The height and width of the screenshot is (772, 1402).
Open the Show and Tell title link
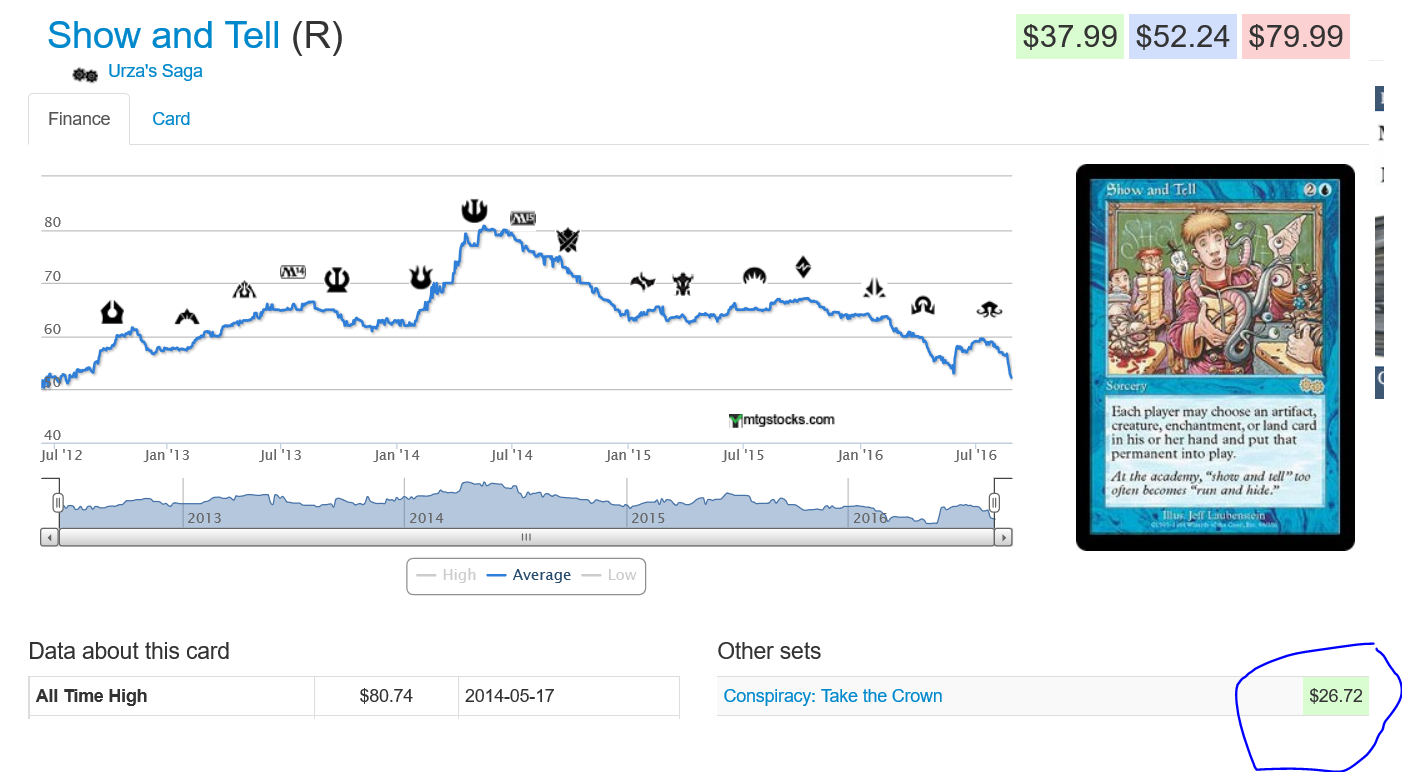click(164, 36)
